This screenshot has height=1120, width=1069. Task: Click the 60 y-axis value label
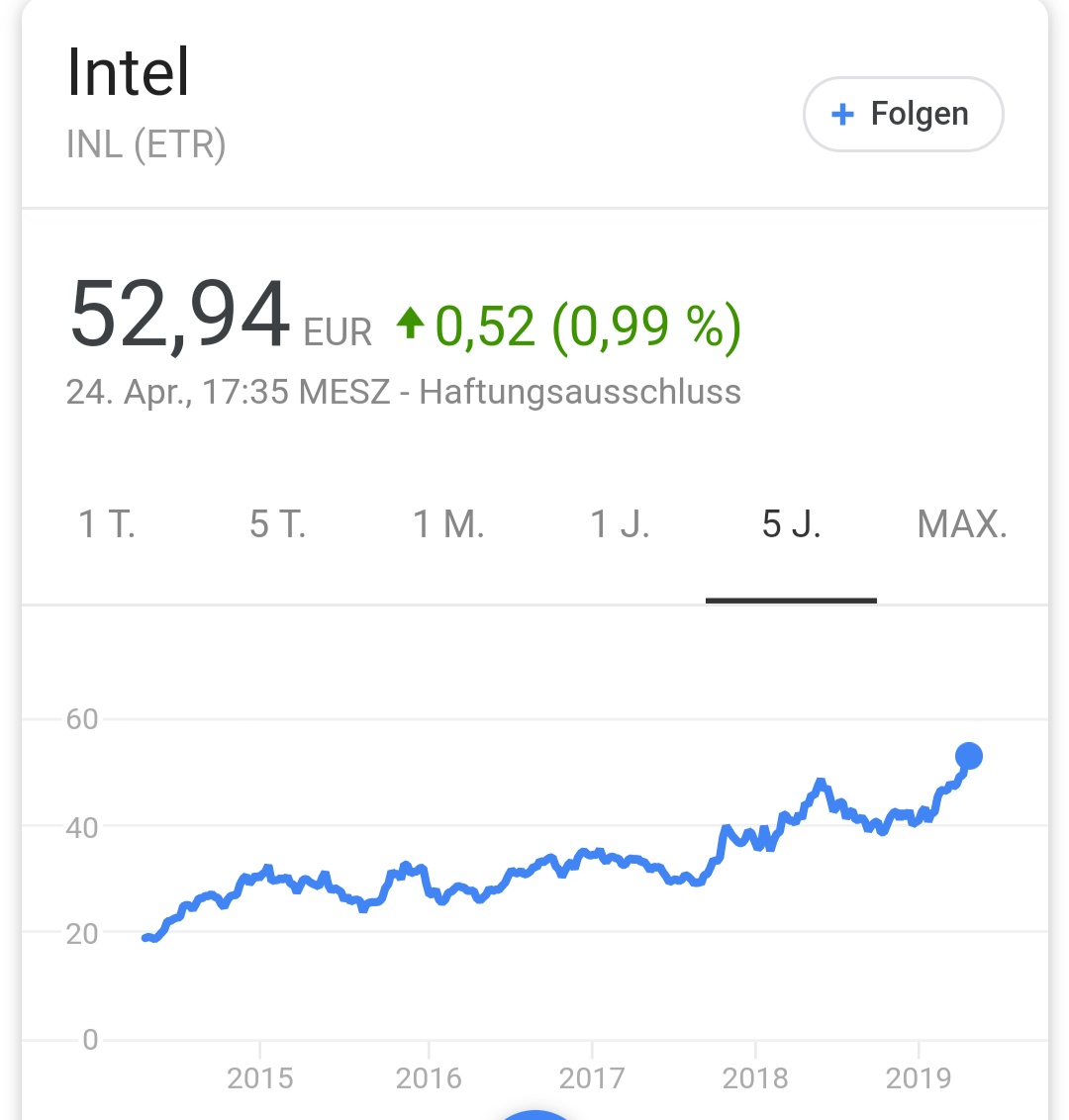[82, 719]
